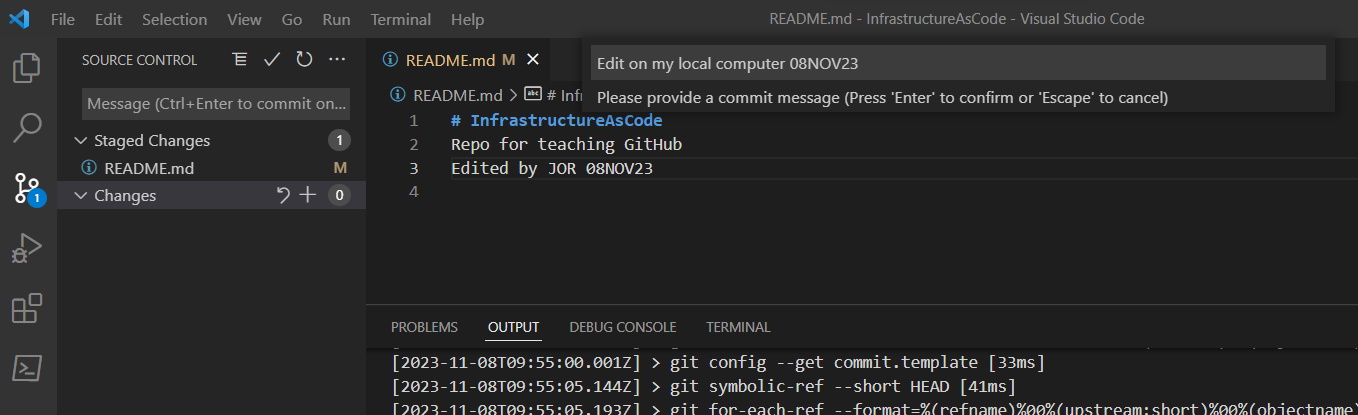Open the Extensions view icon
Image resolution: width=1358 pixels, height=415 pixels.
pos(27,309)
